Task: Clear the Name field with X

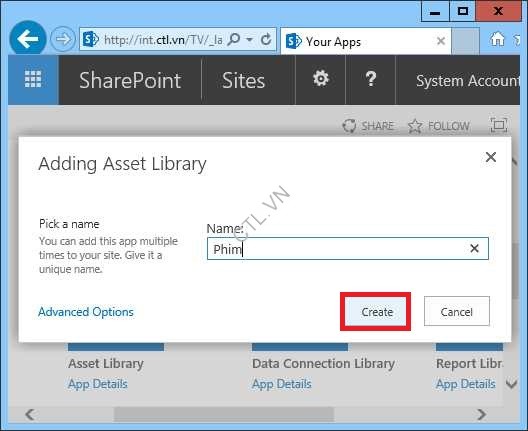Action: pyautogui.click(x=474, y=248)
